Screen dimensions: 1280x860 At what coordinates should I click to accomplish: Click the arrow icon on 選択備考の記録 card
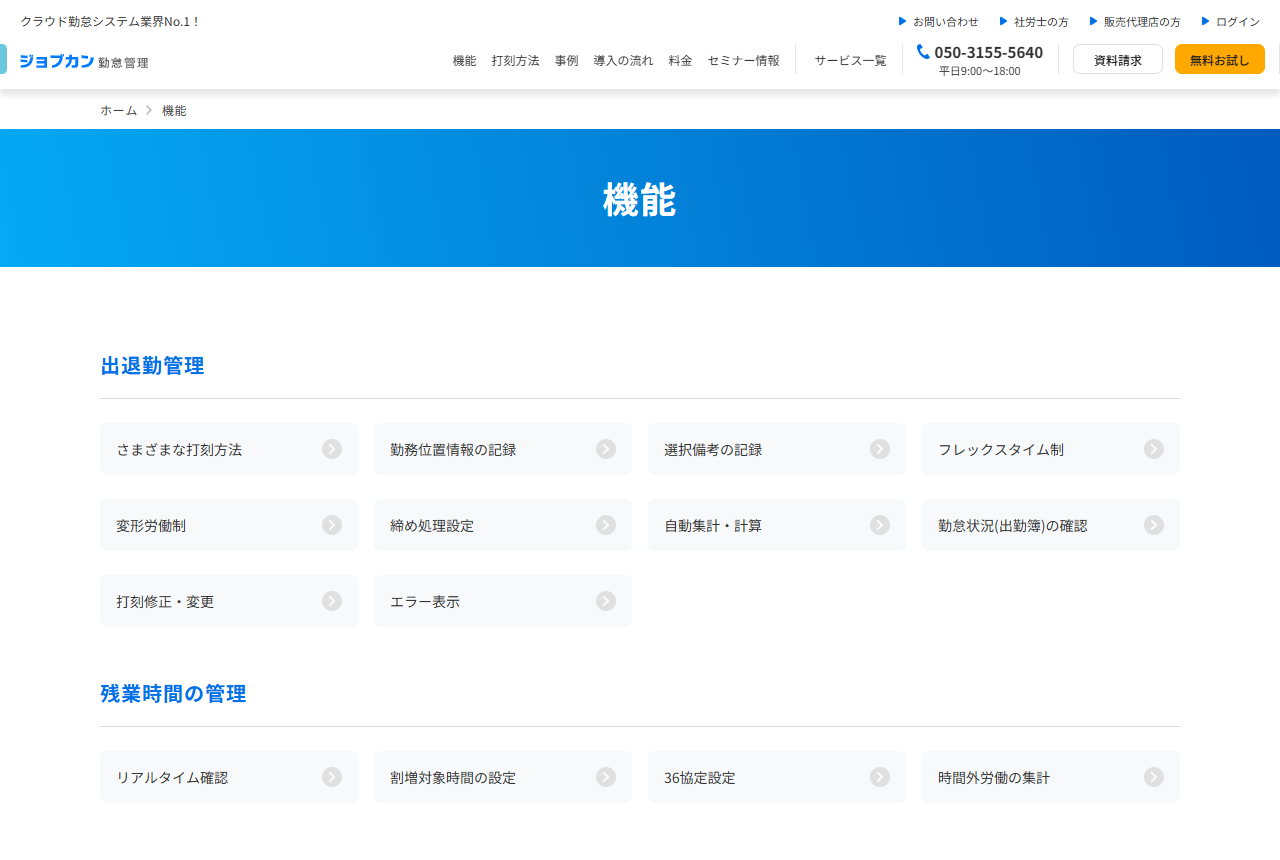coord(880,449)
